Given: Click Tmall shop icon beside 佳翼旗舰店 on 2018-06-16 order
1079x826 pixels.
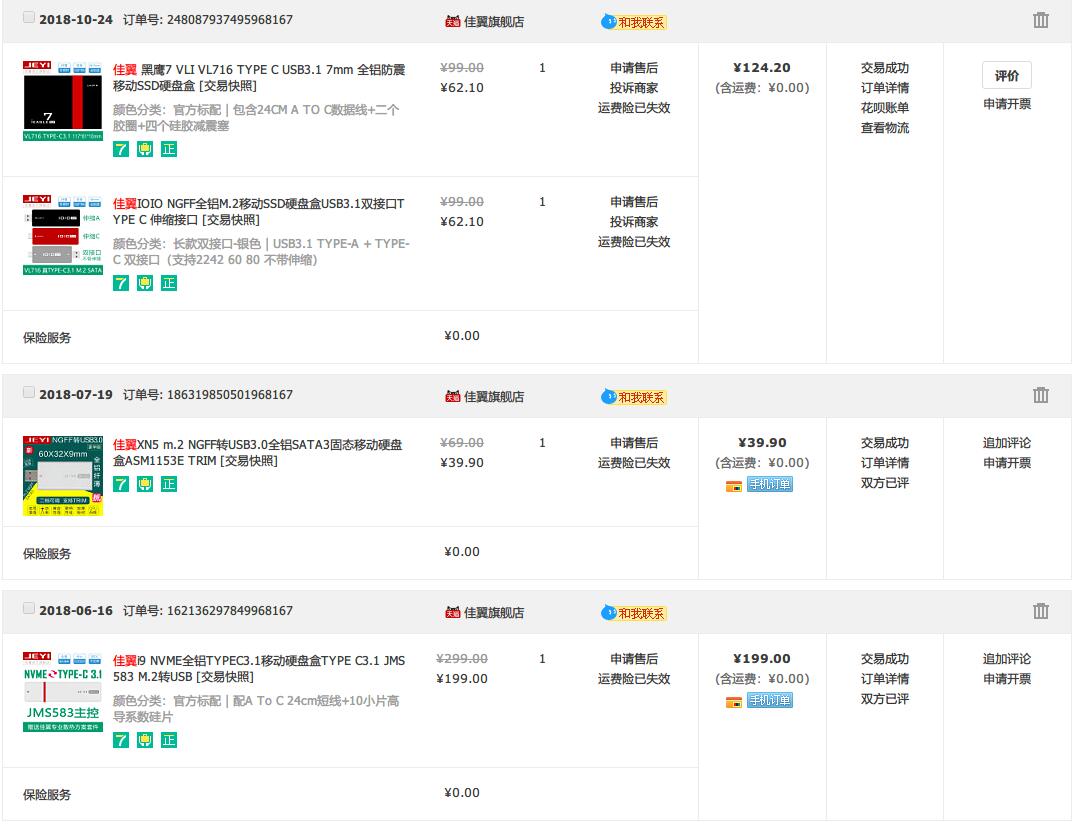Looking at the screenshot, I should (453, 612).
